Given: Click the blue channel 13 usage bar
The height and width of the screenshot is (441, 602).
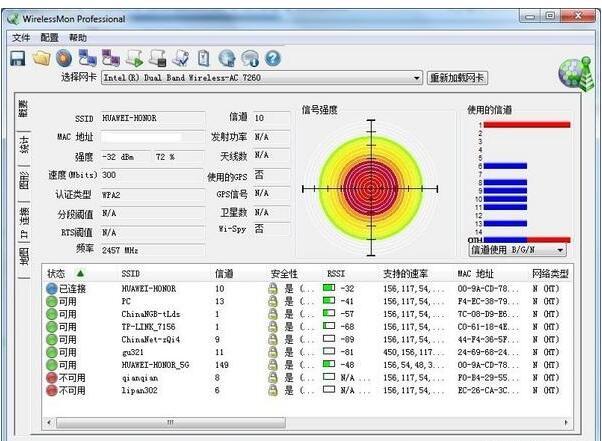Looking at the screenshot, I should 505,223.
